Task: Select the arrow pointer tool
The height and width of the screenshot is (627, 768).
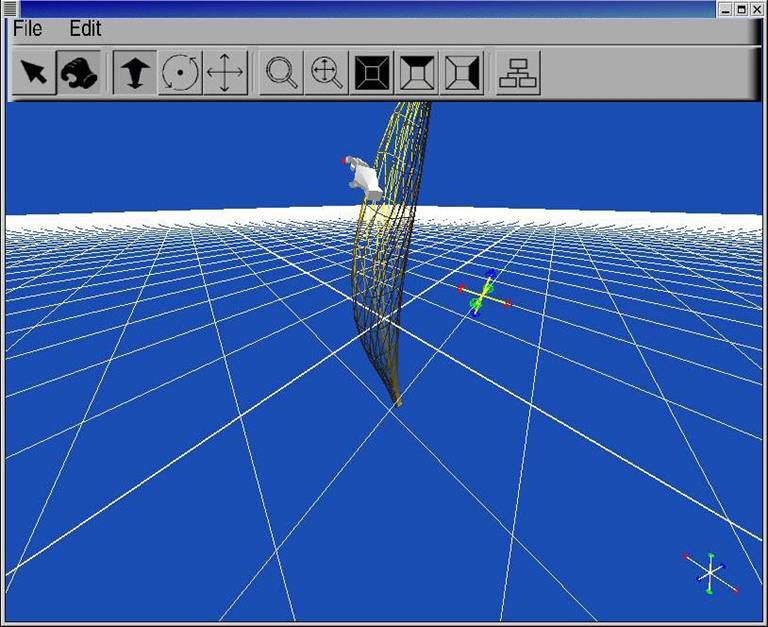Action: tap(34, 72)
